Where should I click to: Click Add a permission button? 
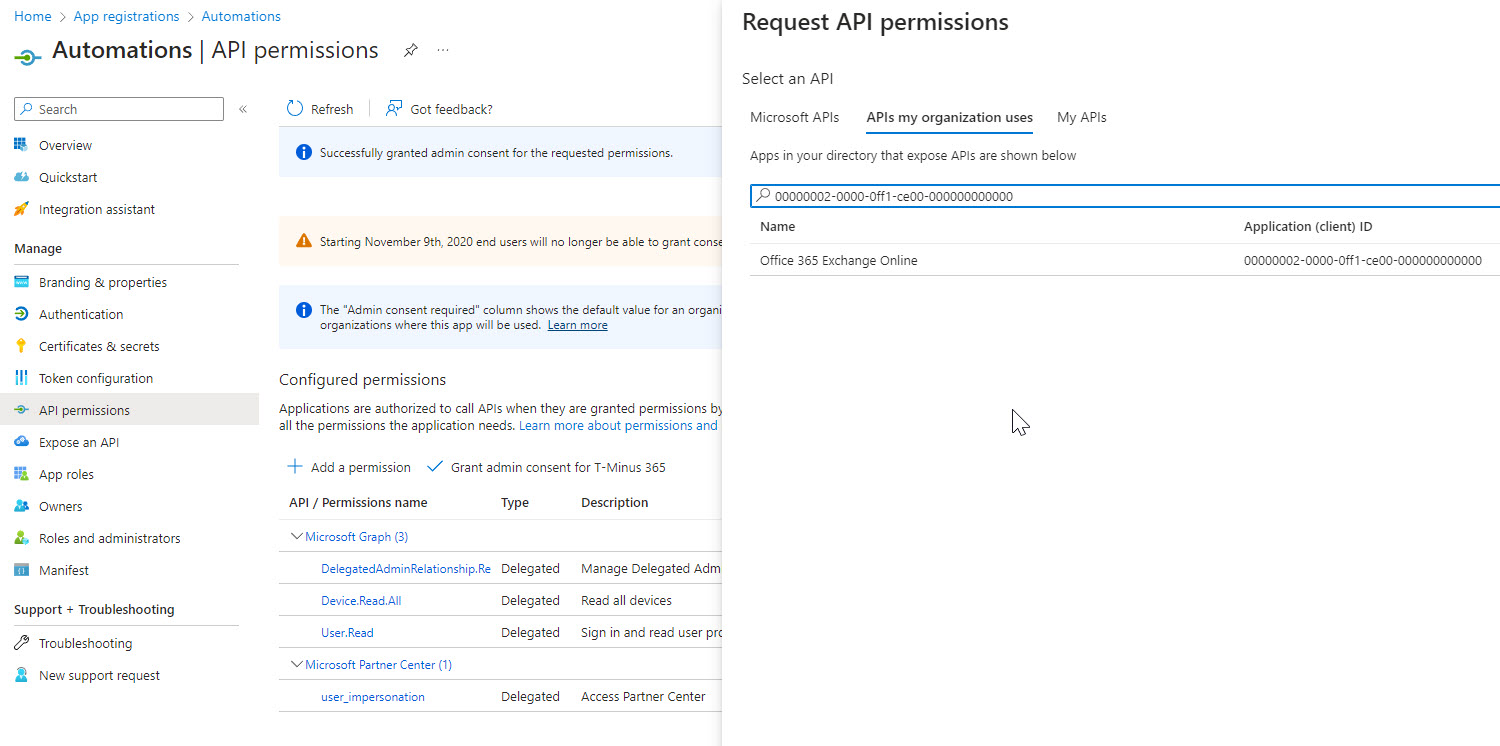coord(350,467)
